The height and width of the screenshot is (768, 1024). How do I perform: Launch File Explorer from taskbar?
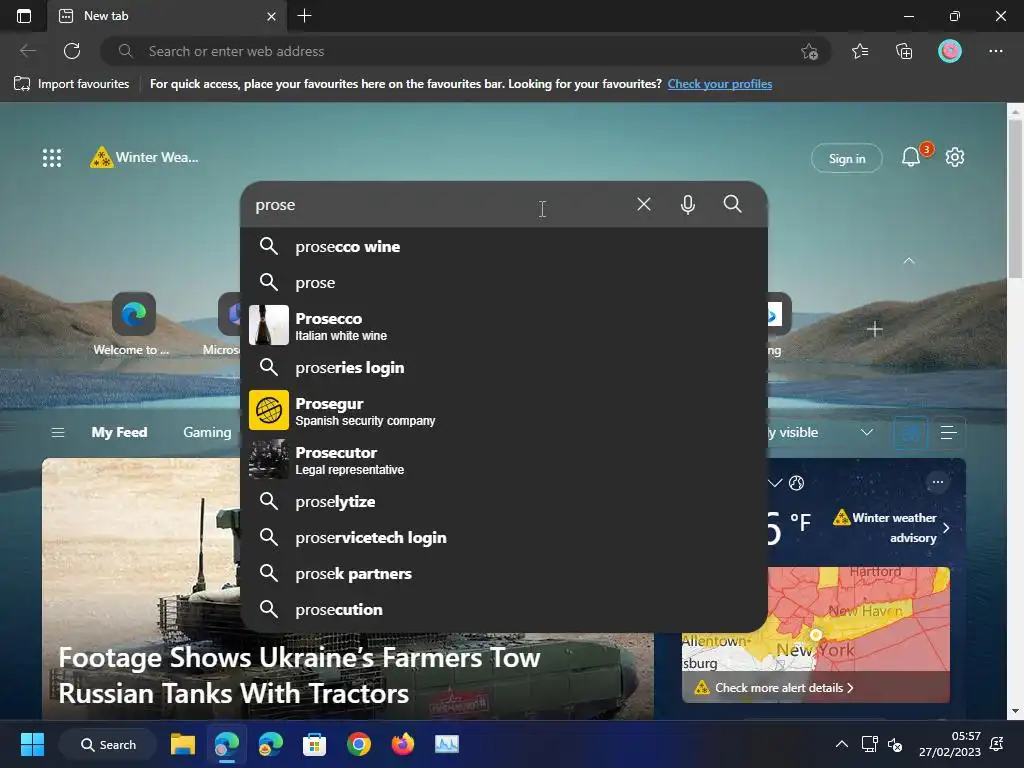click(x=183, y=744)
